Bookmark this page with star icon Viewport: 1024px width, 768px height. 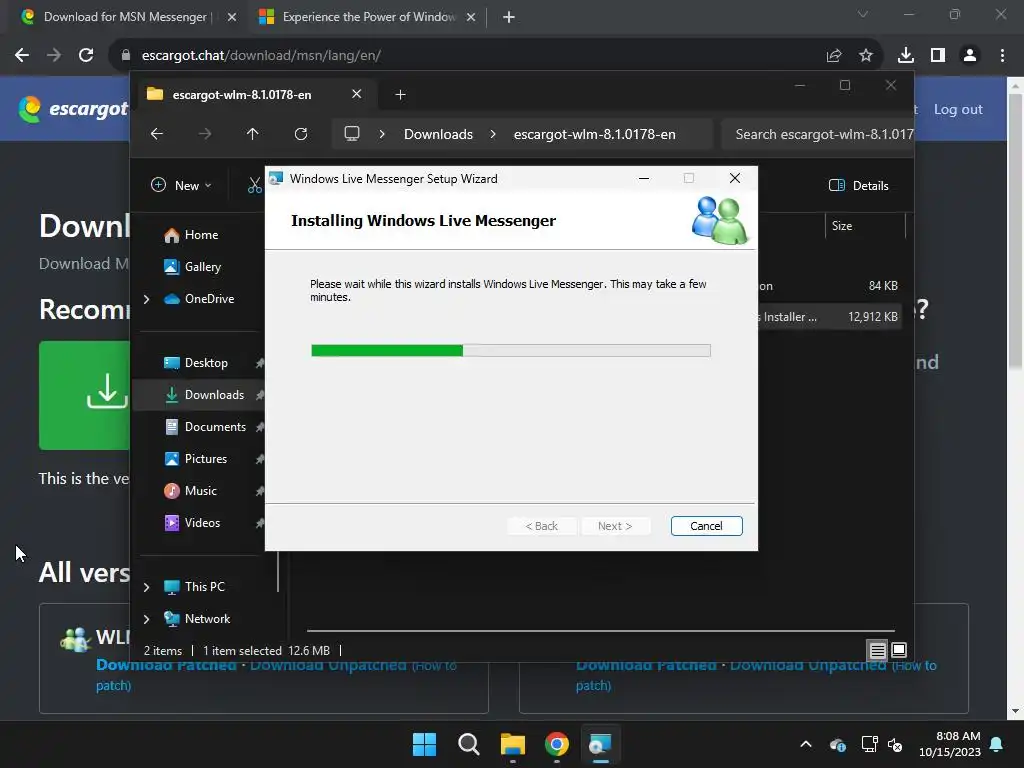pyautogui.click(x=865, y=56)
